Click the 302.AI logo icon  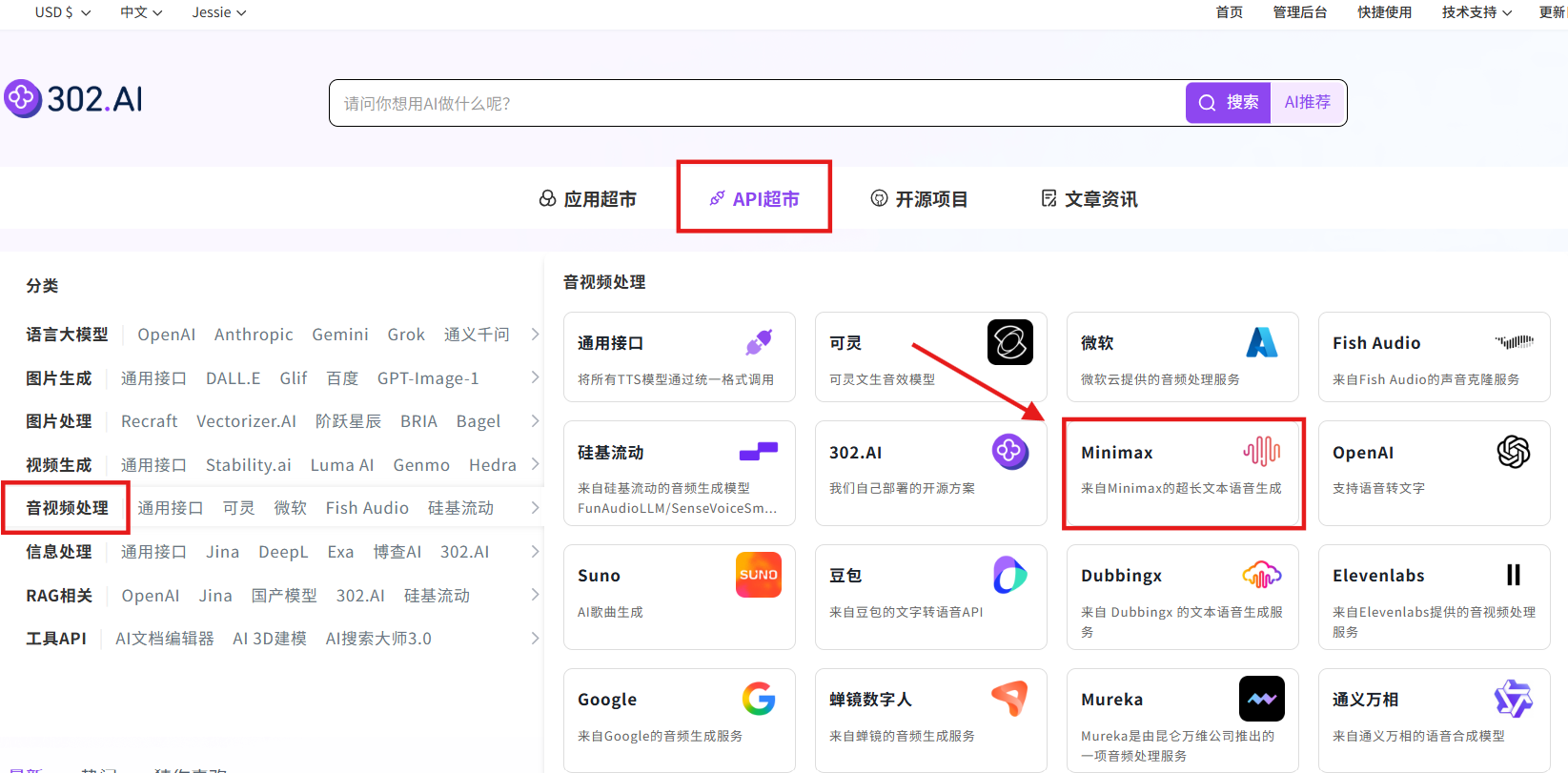22,98
